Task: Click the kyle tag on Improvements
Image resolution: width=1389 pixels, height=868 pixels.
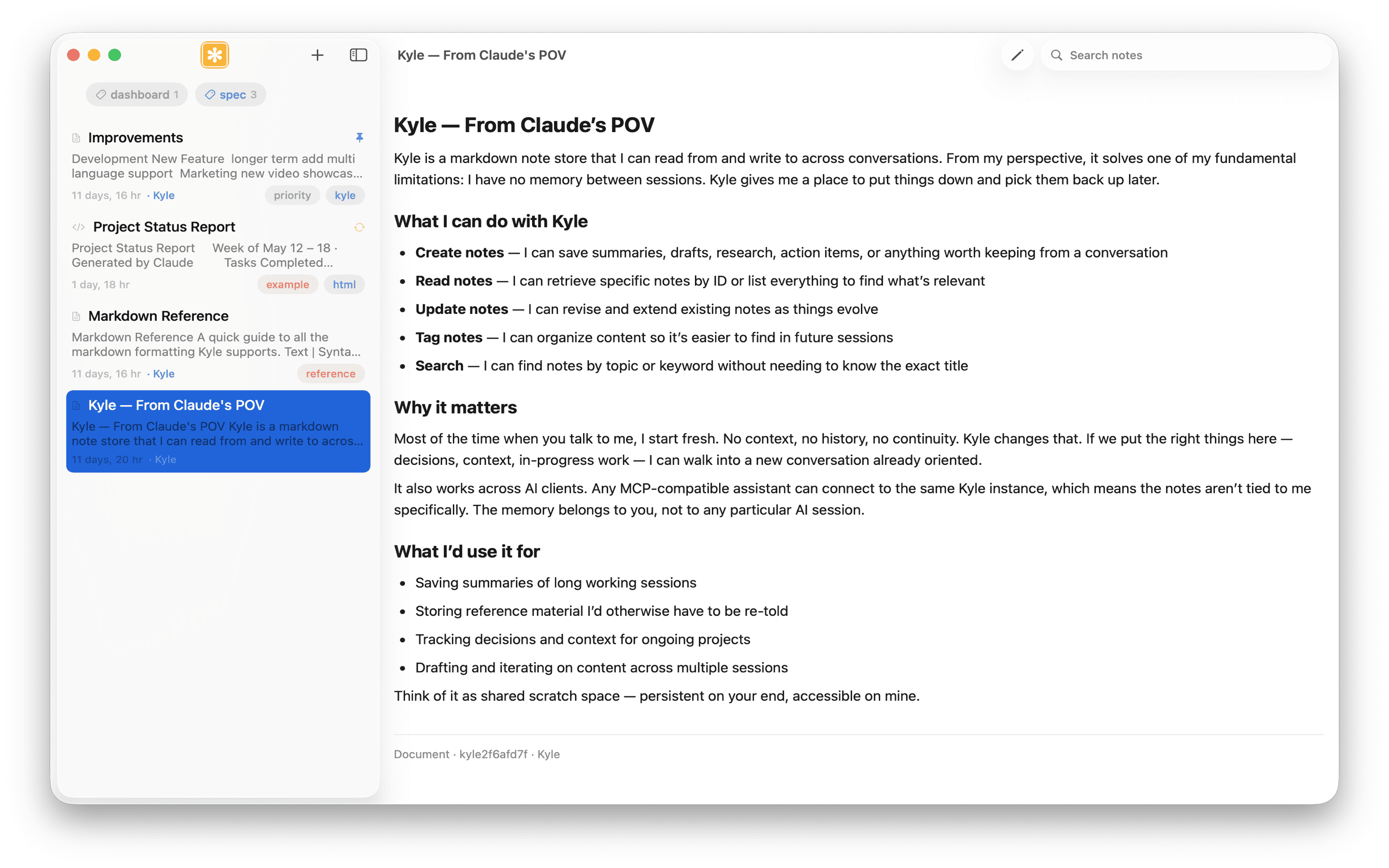Action: point(345,195)
